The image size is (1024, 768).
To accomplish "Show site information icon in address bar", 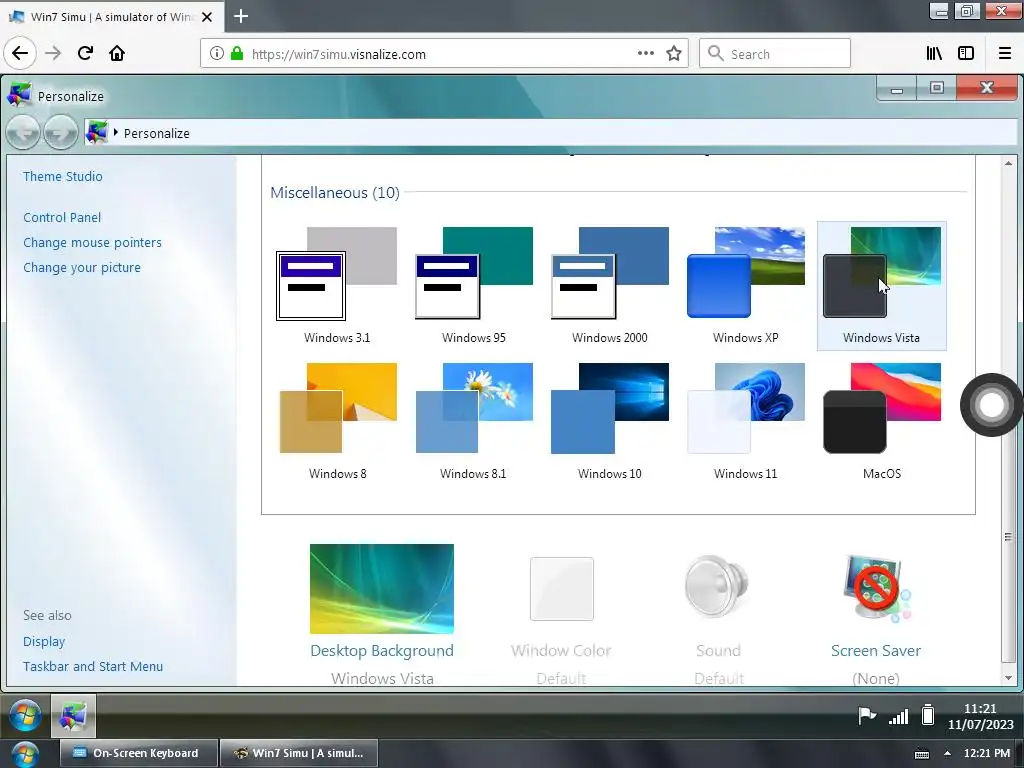I will (217, 54).
